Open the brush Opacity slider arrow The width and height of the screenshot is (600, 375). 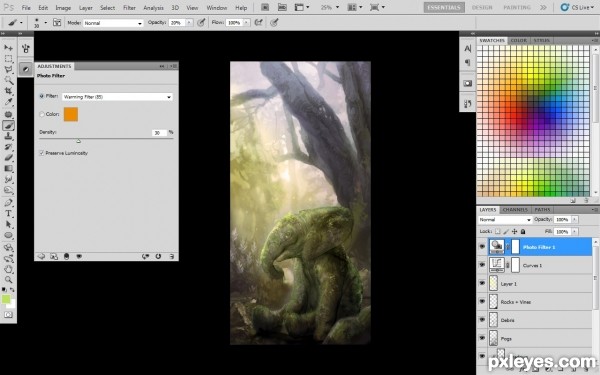coord(189,23)
